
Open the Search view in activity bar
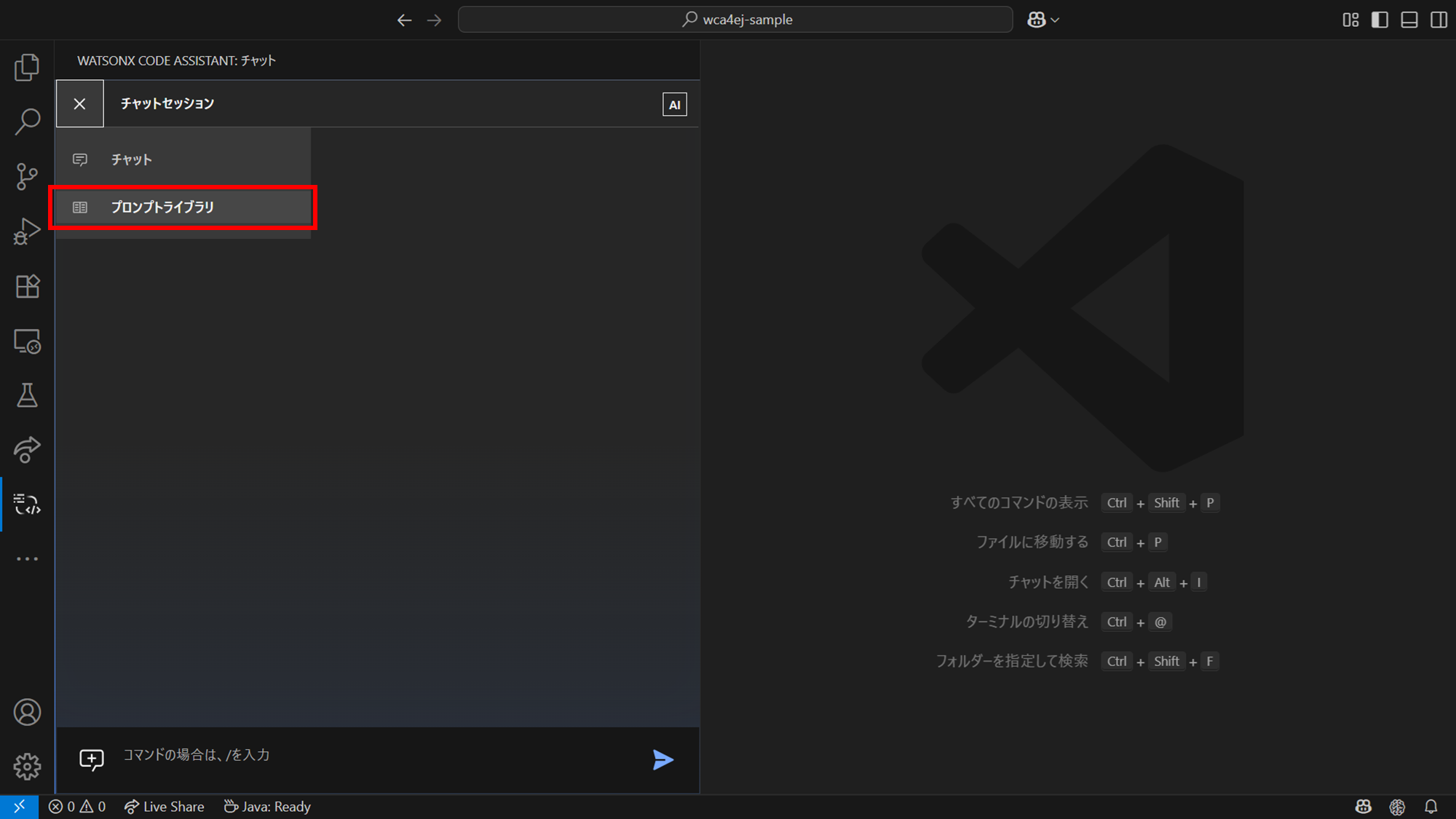tap(27, 122)
